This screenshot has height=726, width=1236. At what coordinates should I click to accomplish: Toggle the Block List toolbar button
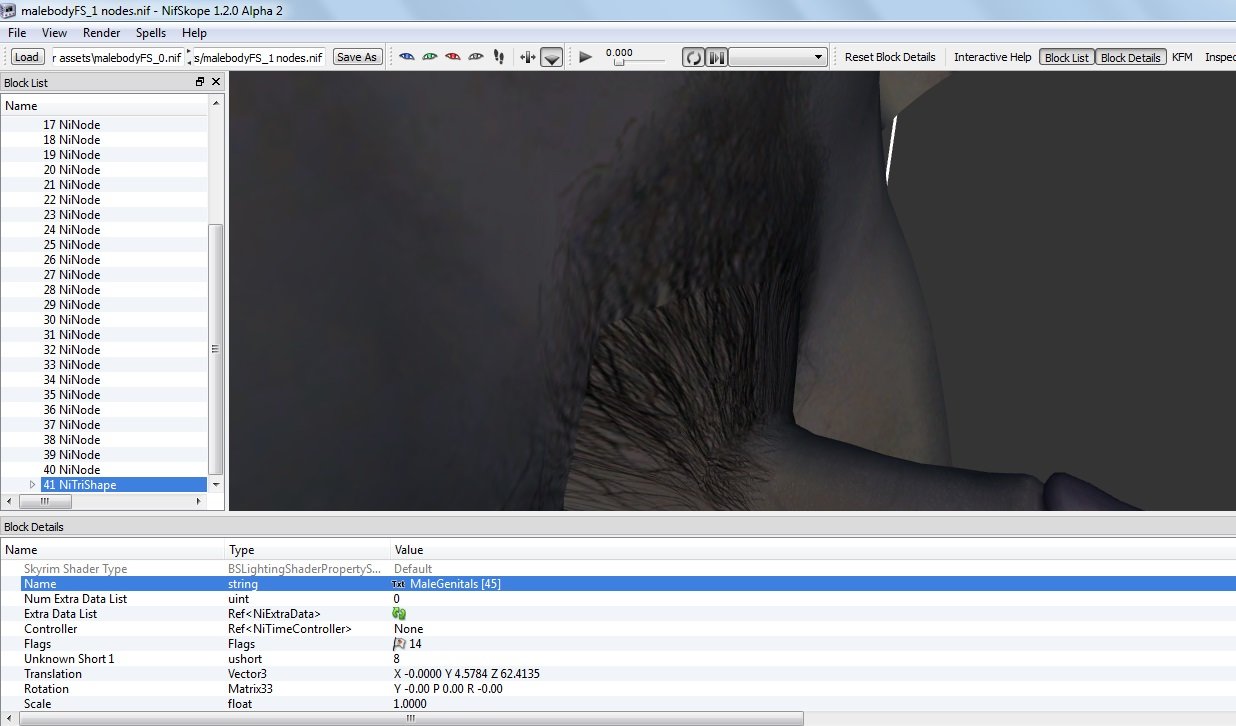pos(1066,57)
